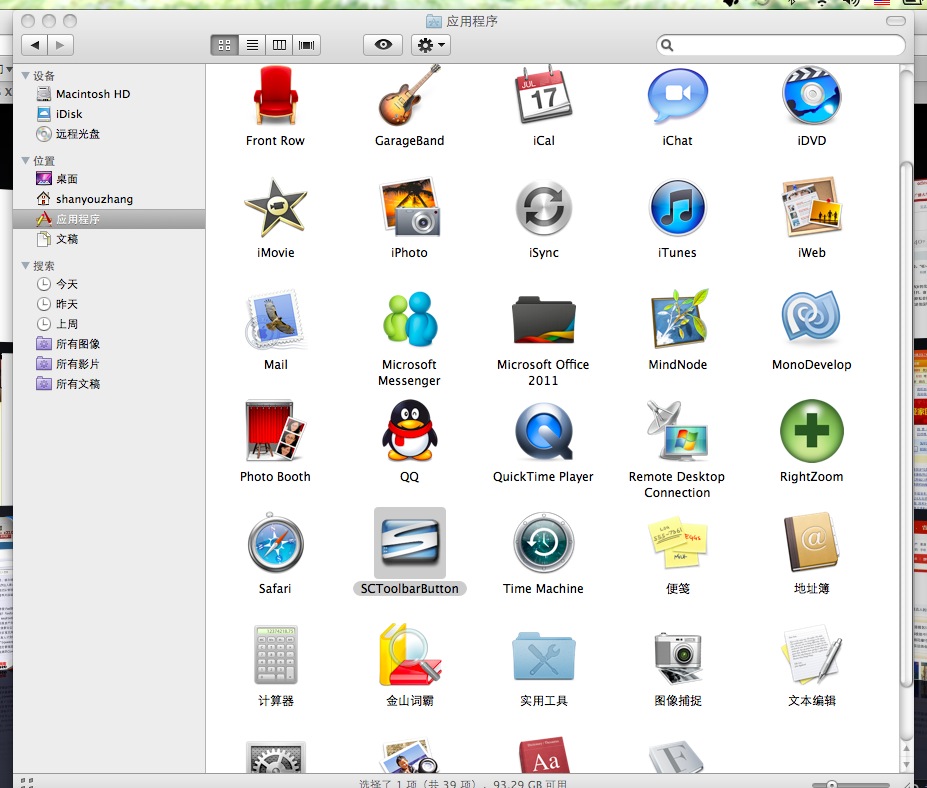Click the iMovie star icon
The height and width of the screenshot is (788, 927).
(x=275, y=208)
